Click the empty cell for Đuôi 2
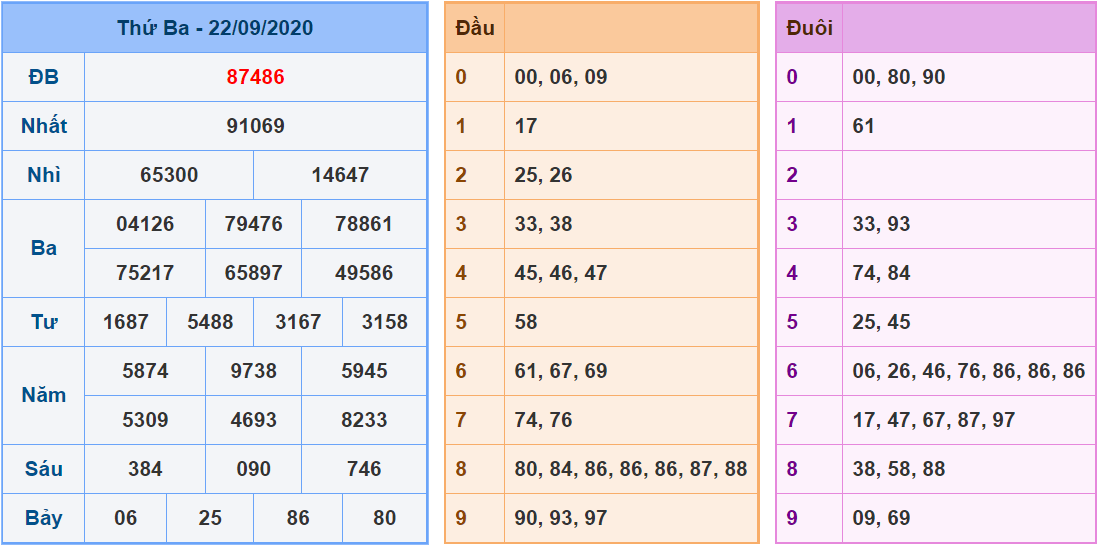Image resolution: width=1097 pixels, height=545 pixels. 968,175
